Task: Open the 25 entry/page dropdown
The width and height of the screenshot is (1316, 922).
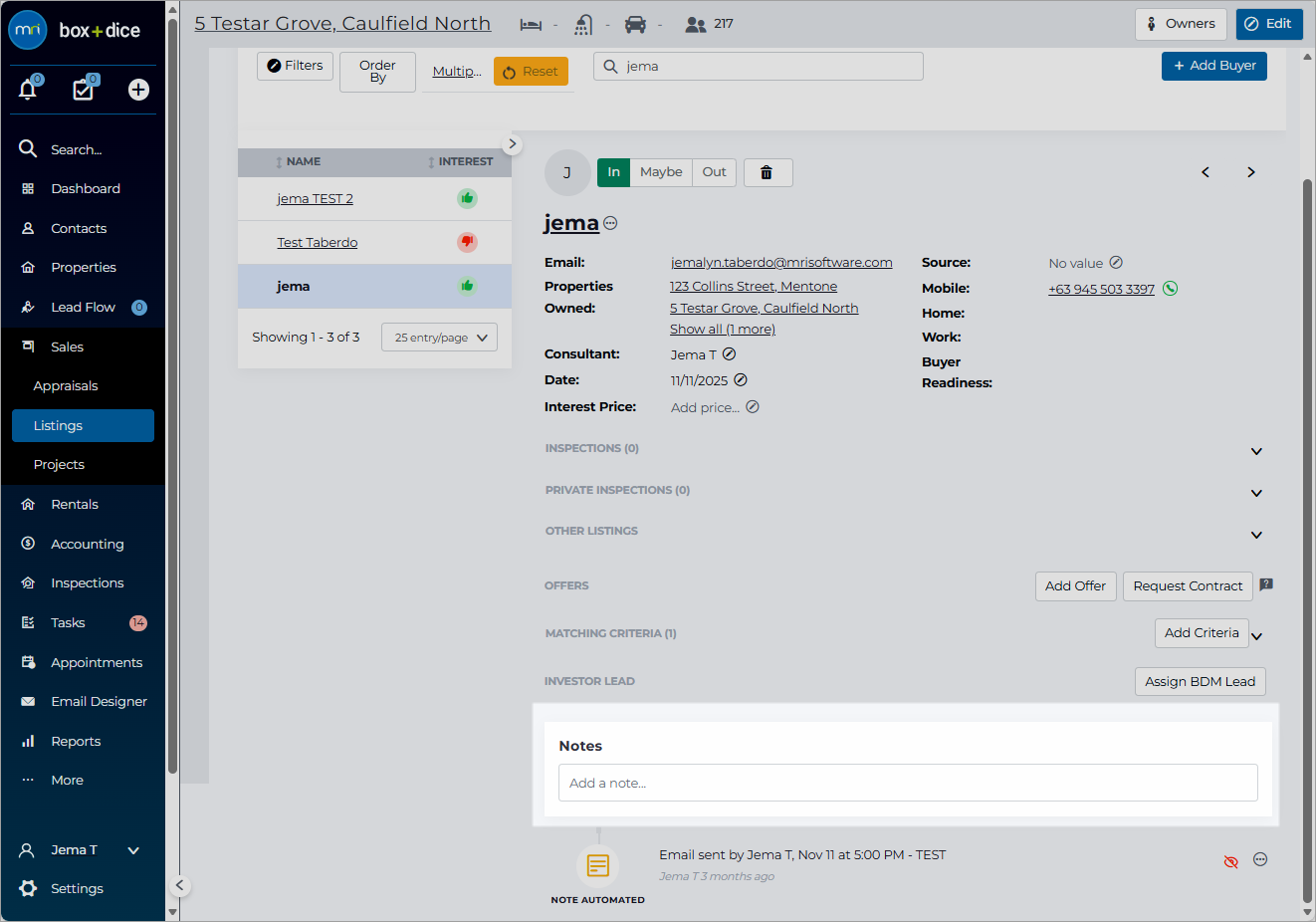Action: click(x=439, y=338)
